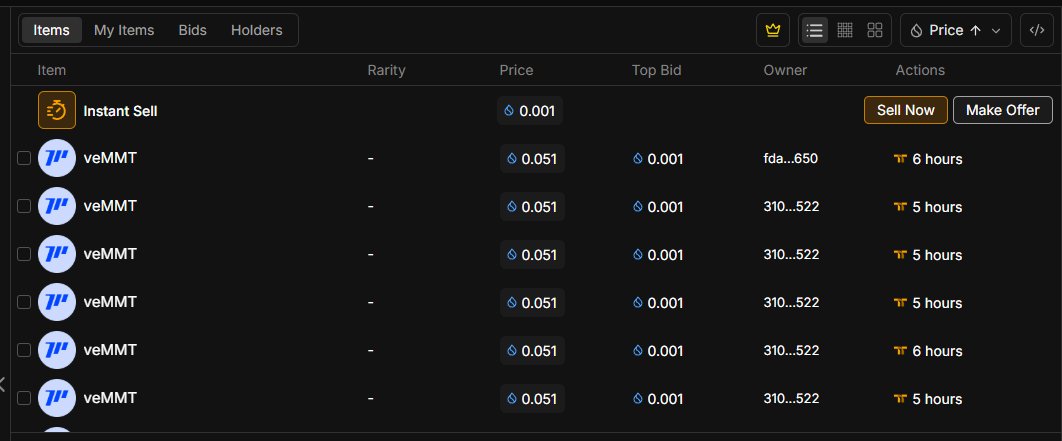The width and height of the screenshot is (1062, 441).
Task: Click the Owner column header
Action: [x=785, y=70]
